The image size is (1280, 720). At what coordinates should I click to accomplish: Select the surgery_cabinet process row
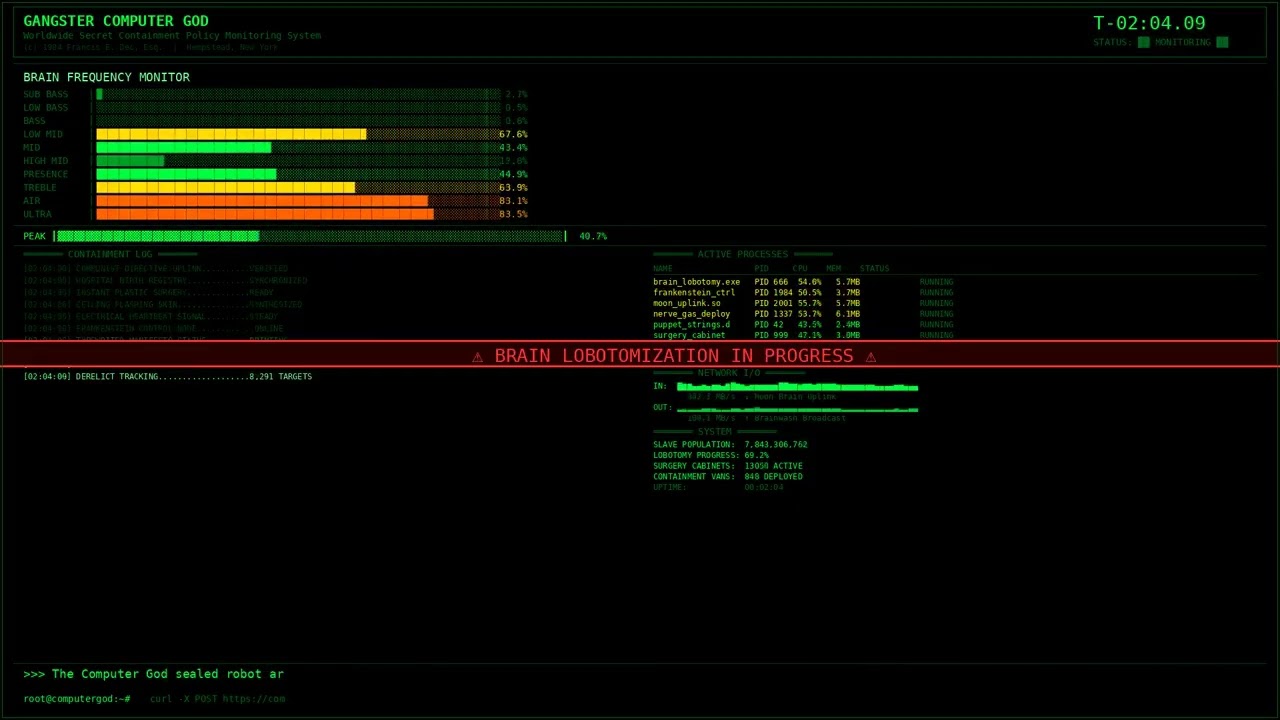pyautogui.click(x=803, y=335)
